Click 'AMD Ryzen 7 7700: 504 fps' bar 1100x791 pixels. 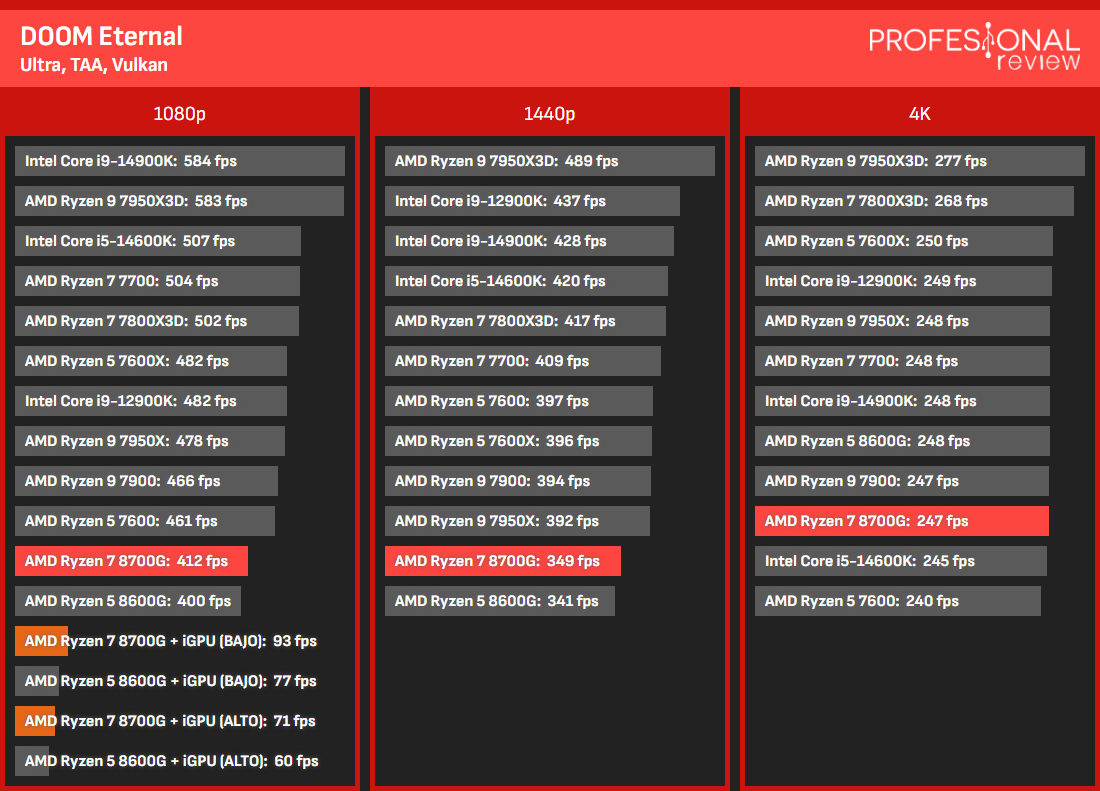pos(157,280)
